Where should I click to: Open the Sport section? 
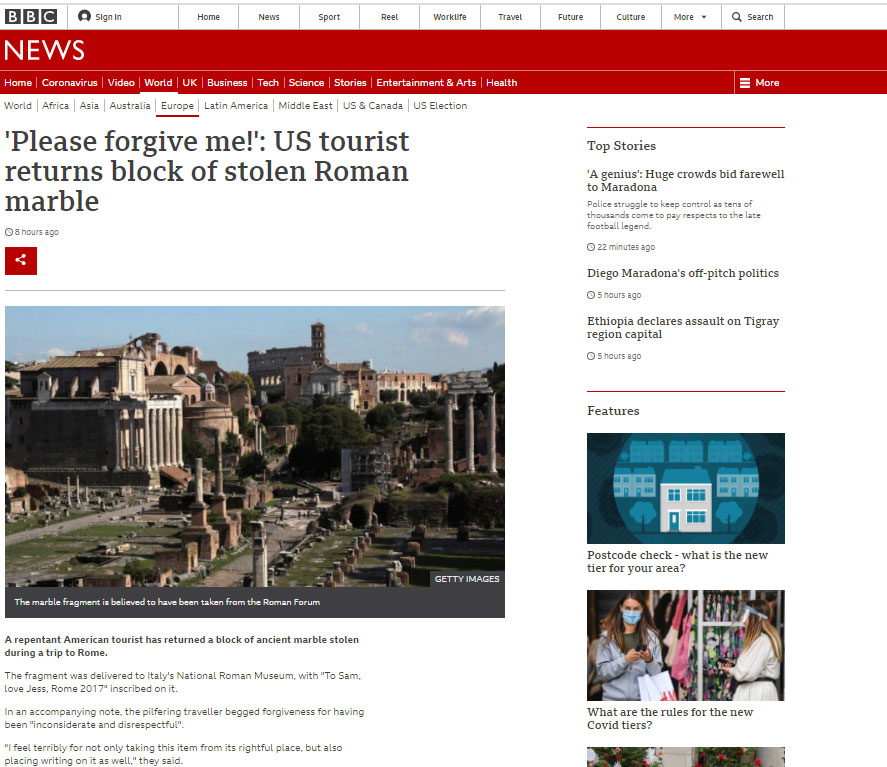(x=329, y=17)
